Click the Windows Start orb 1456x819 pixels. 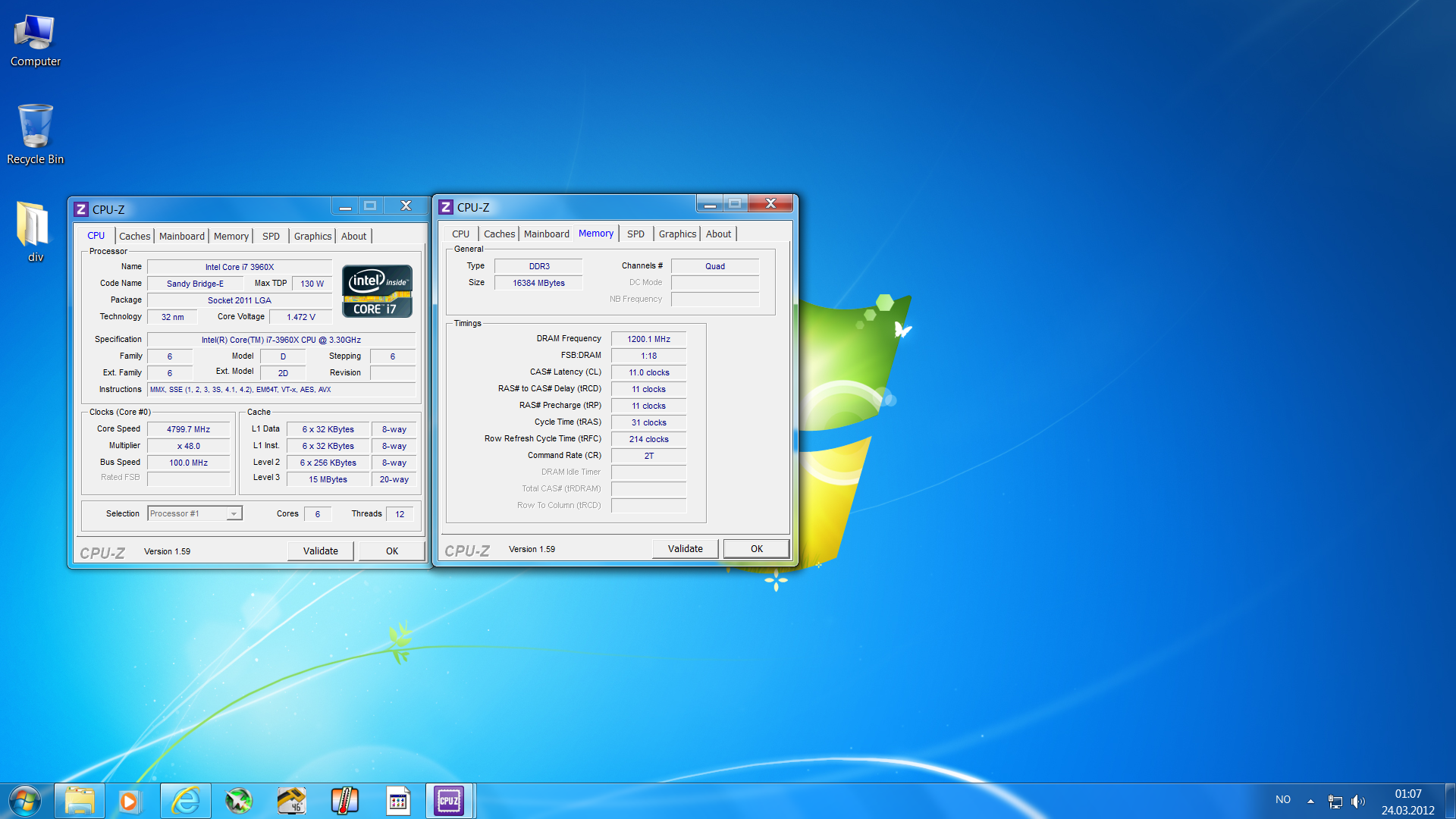24,801
